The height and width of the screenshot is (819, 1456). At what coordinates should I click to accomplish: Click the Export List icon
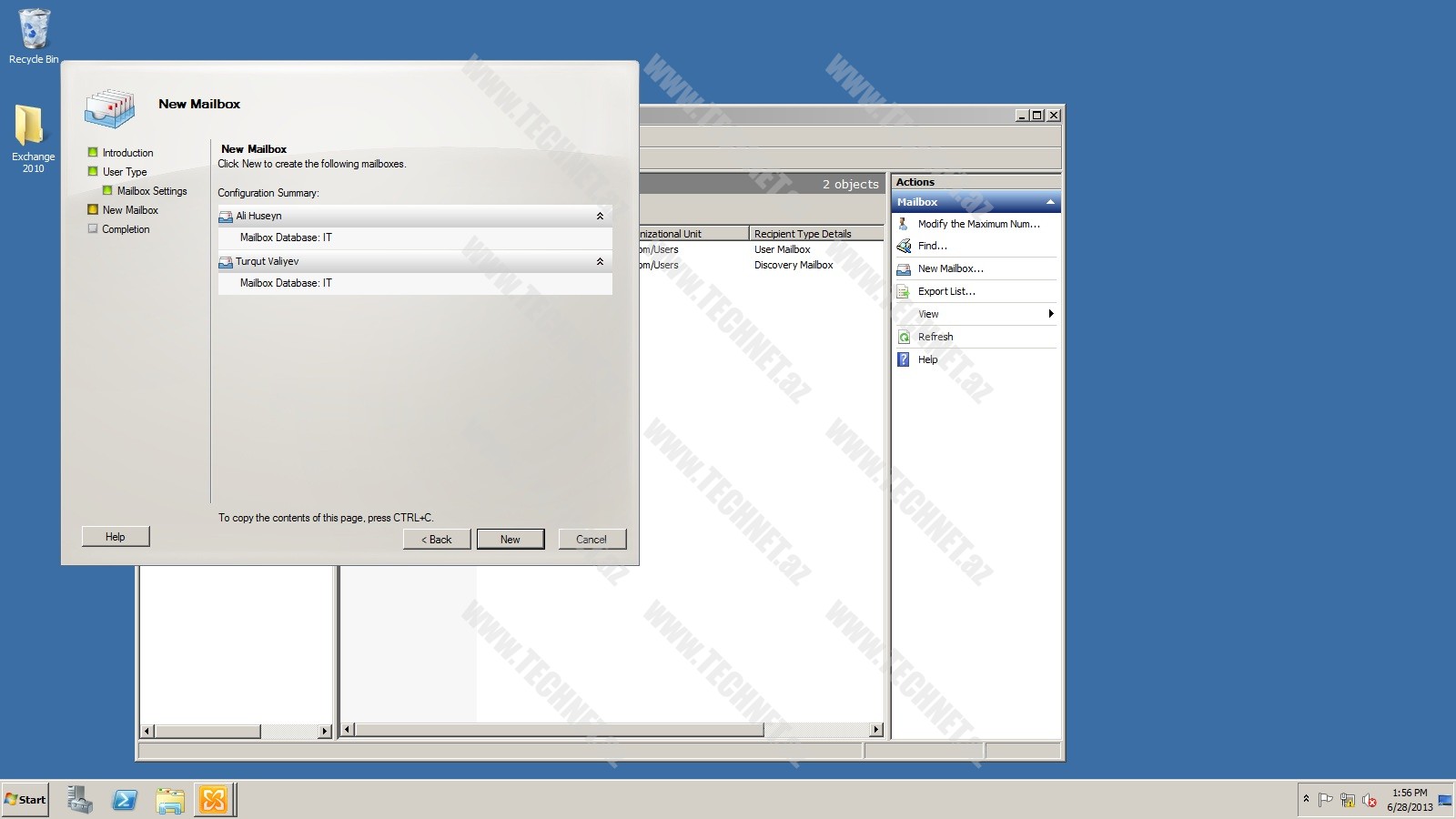pos(904,291)
